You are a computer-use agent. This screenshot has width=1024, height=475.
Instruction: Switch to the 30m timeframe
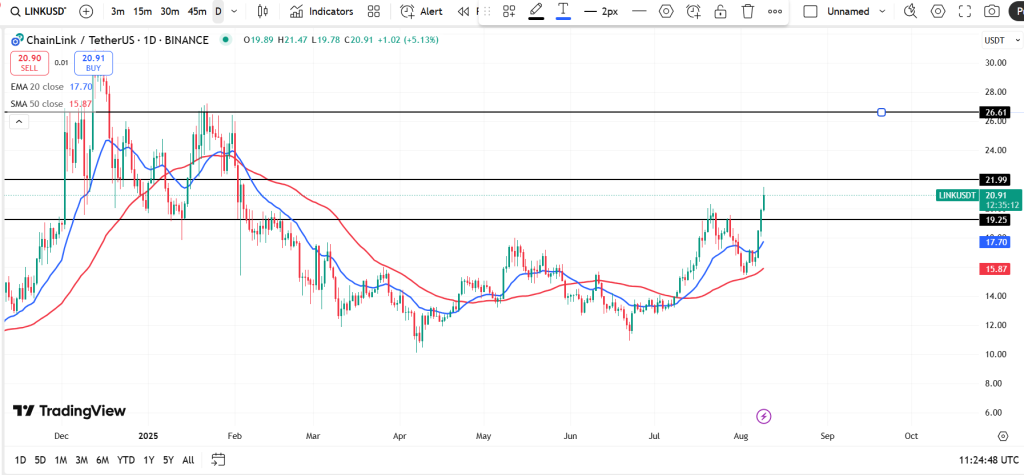click(x=170, y=11)
